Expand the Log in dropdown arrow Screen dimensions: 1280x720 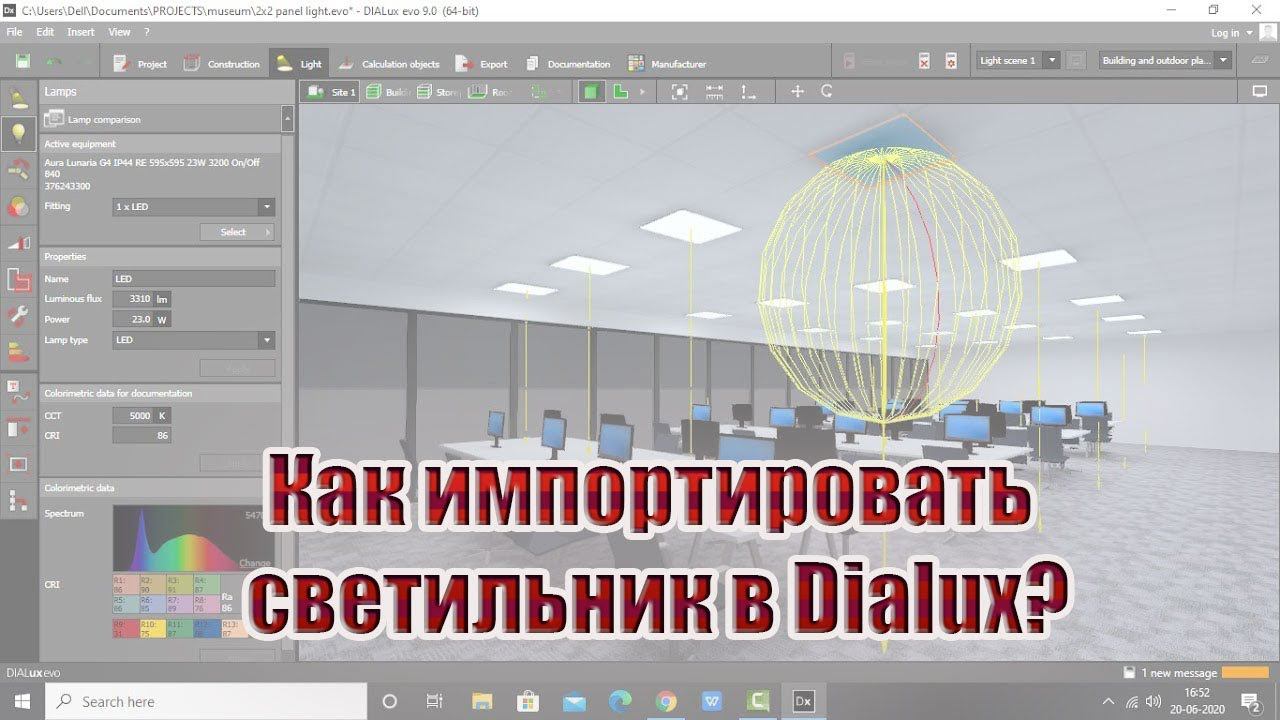coord(1250,33)
